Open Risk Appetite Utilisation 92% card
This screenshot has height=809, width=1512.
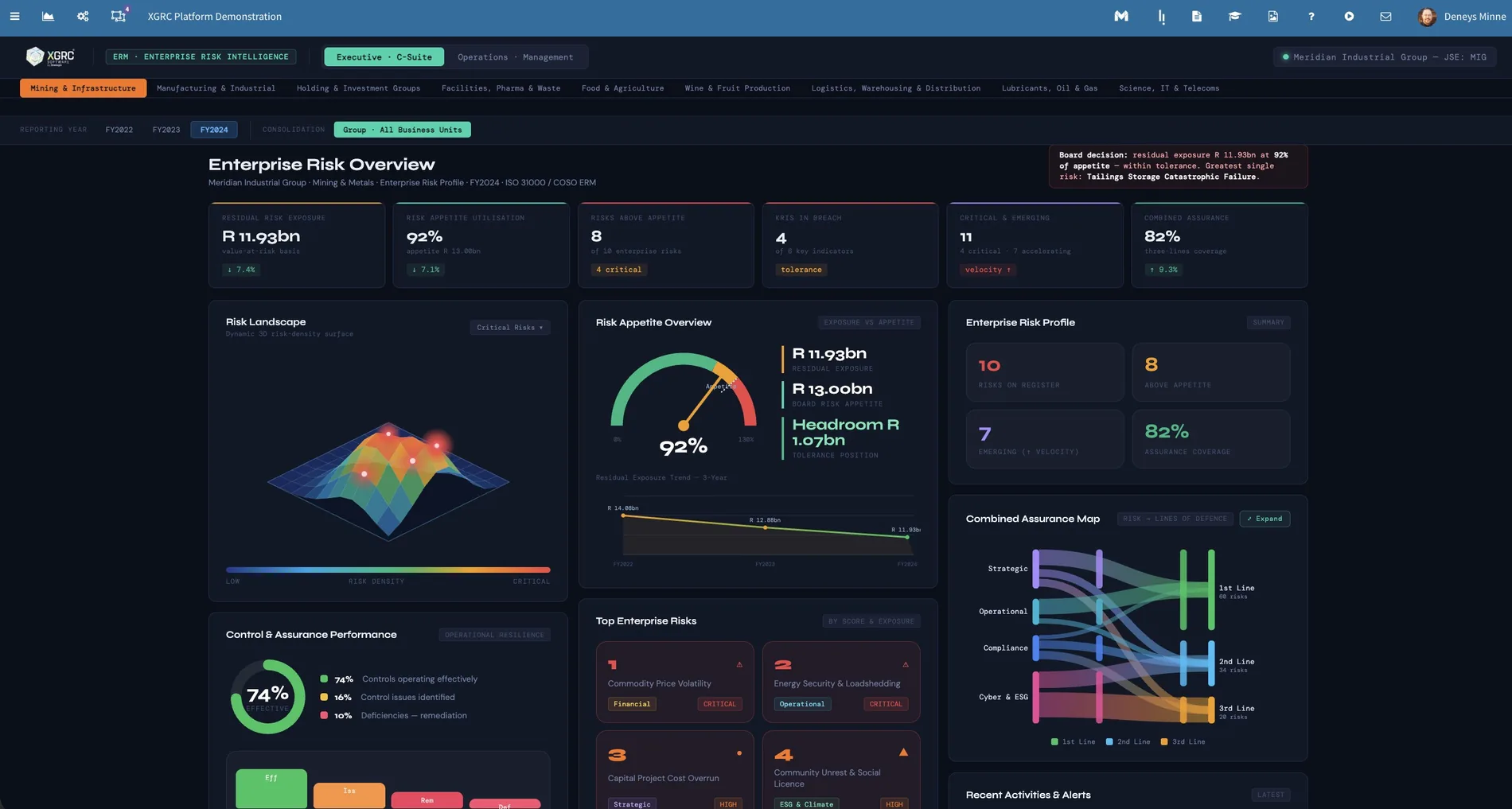point(481,245)
